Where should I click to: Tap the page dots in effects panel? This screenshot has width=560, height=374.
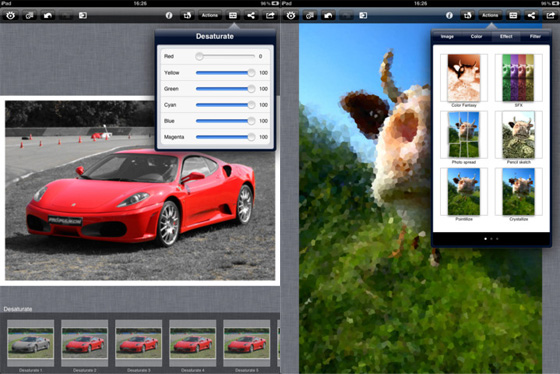pos(491,239)
